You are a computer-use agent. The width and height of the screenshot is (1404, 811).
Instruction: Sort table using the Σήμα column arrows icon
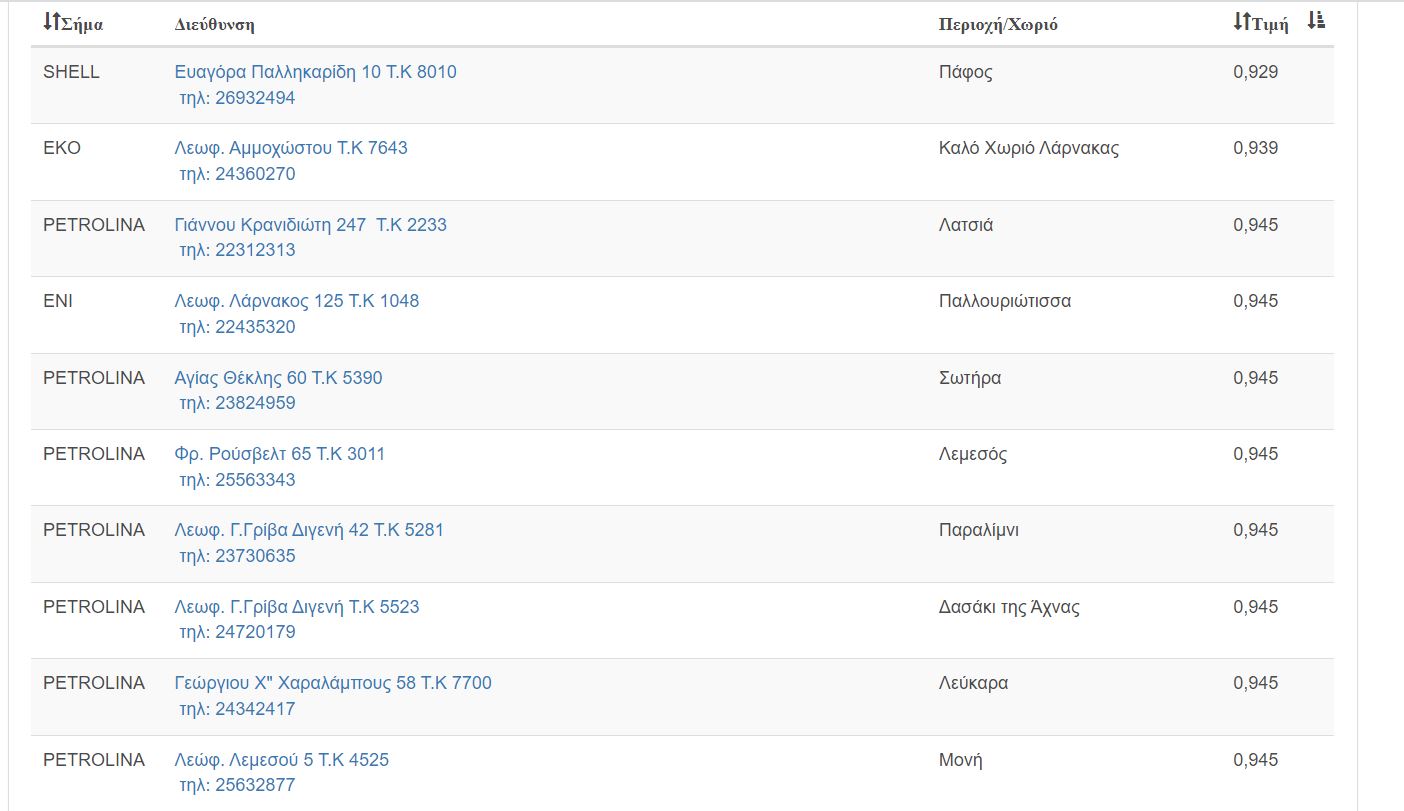[51, 22]
